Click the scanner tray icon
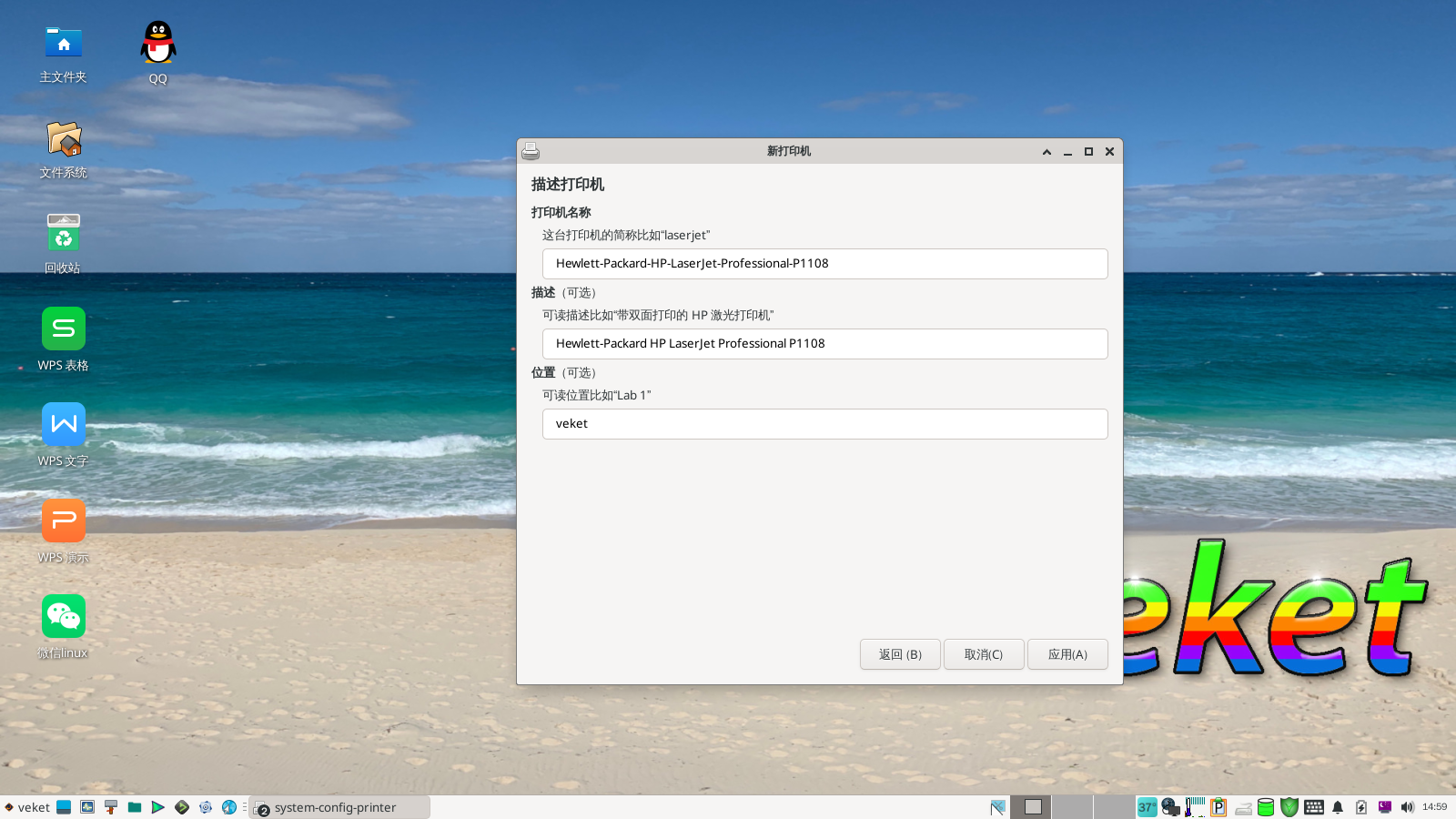1456x819 pixels. coord(1242,807)
